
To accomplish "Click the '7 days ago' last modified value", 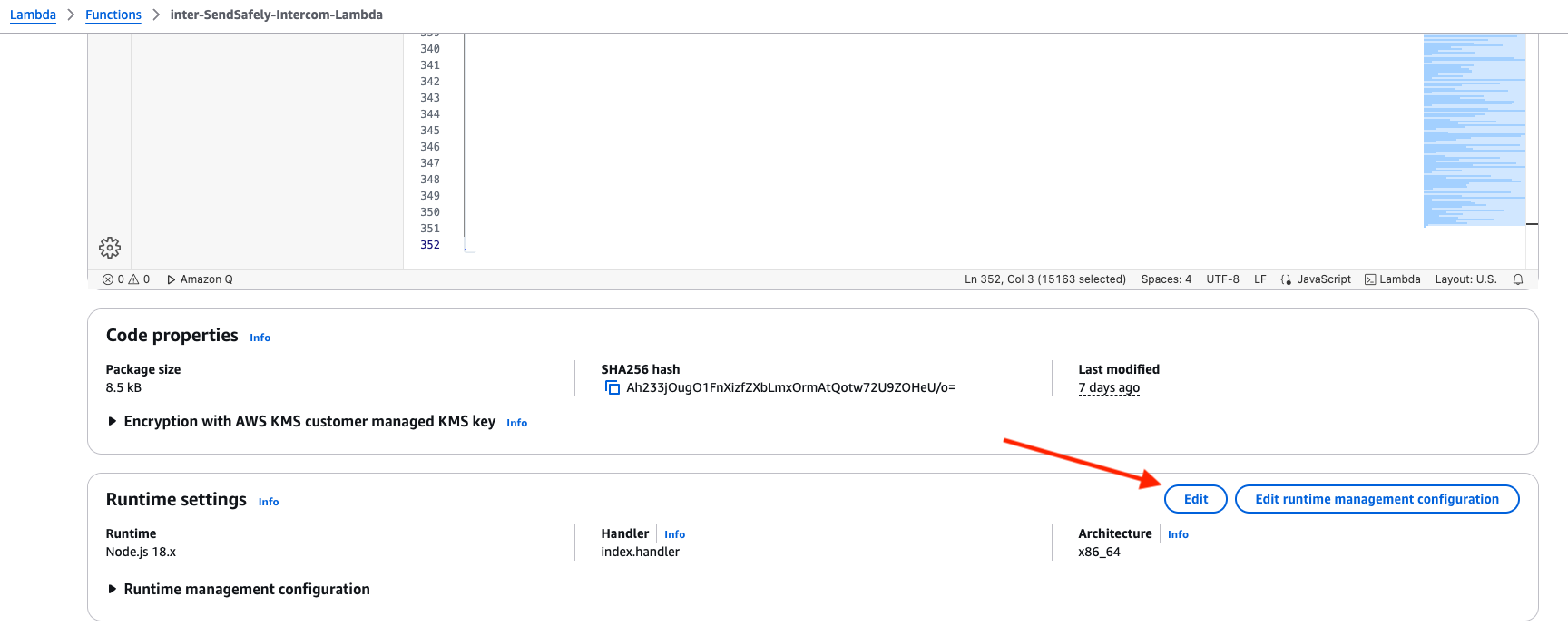I will click(x=1109, y=387).
